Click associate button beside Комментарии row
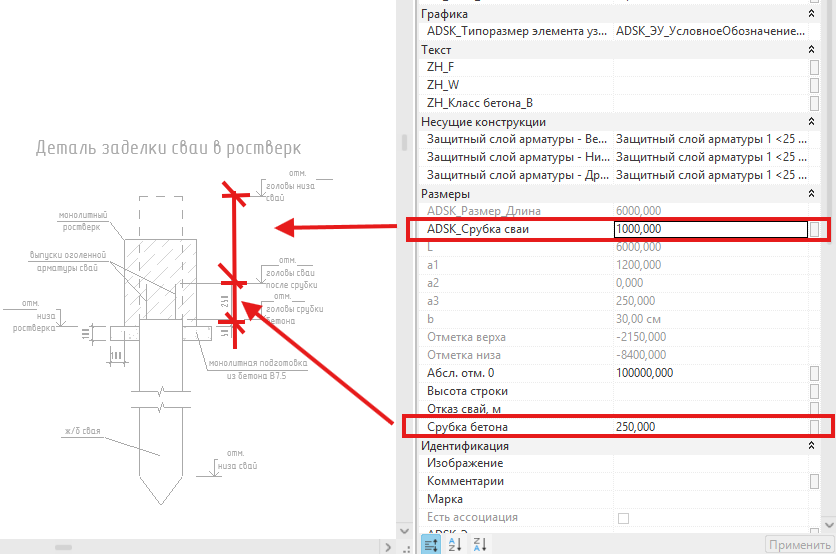Image resolution: width=836 pixels, height=554 pixels. pos(814,481)
